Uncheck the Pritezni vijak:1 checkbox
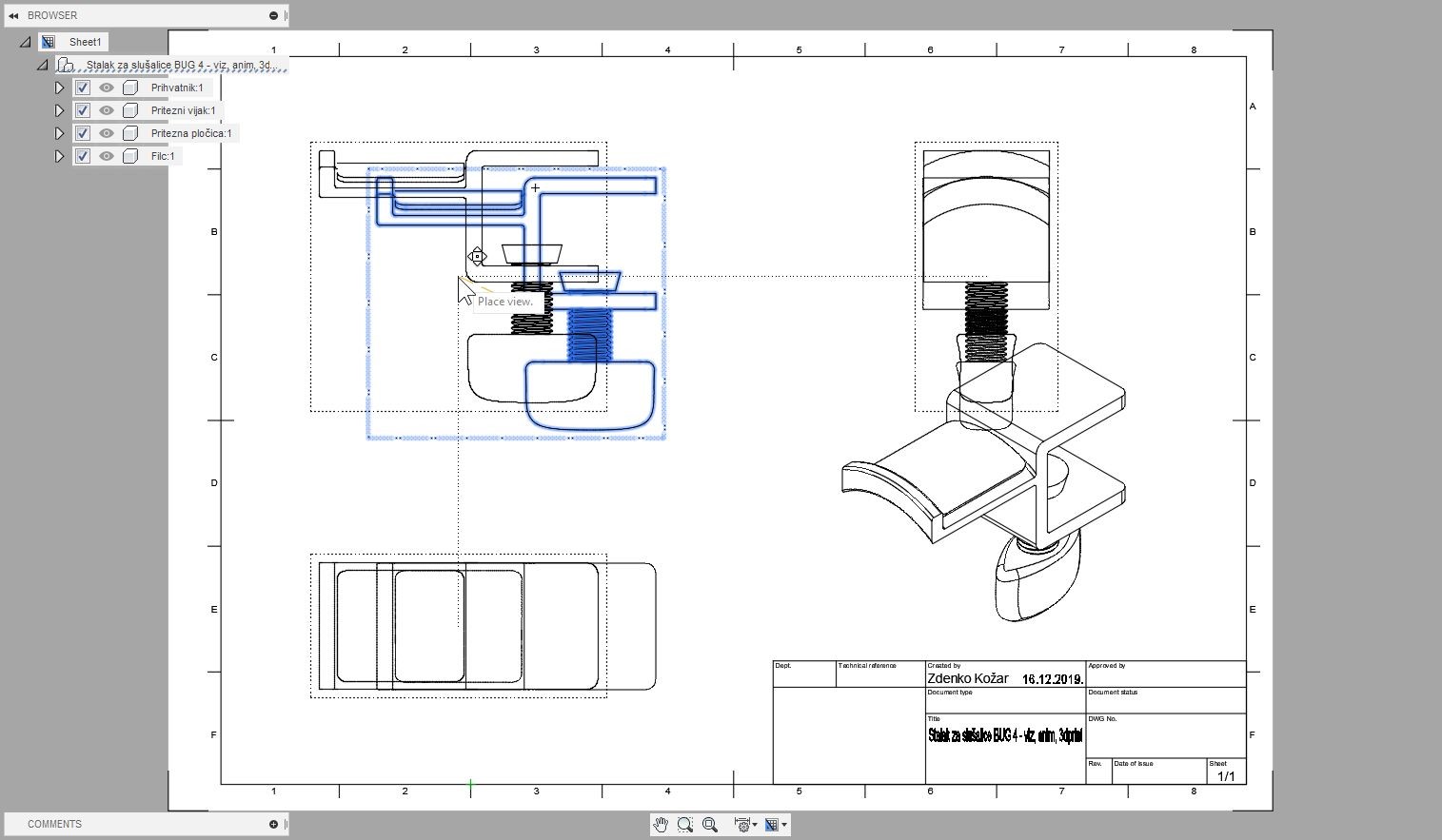Viewport: 1442px width, 840px height. (x=83, y=110)
